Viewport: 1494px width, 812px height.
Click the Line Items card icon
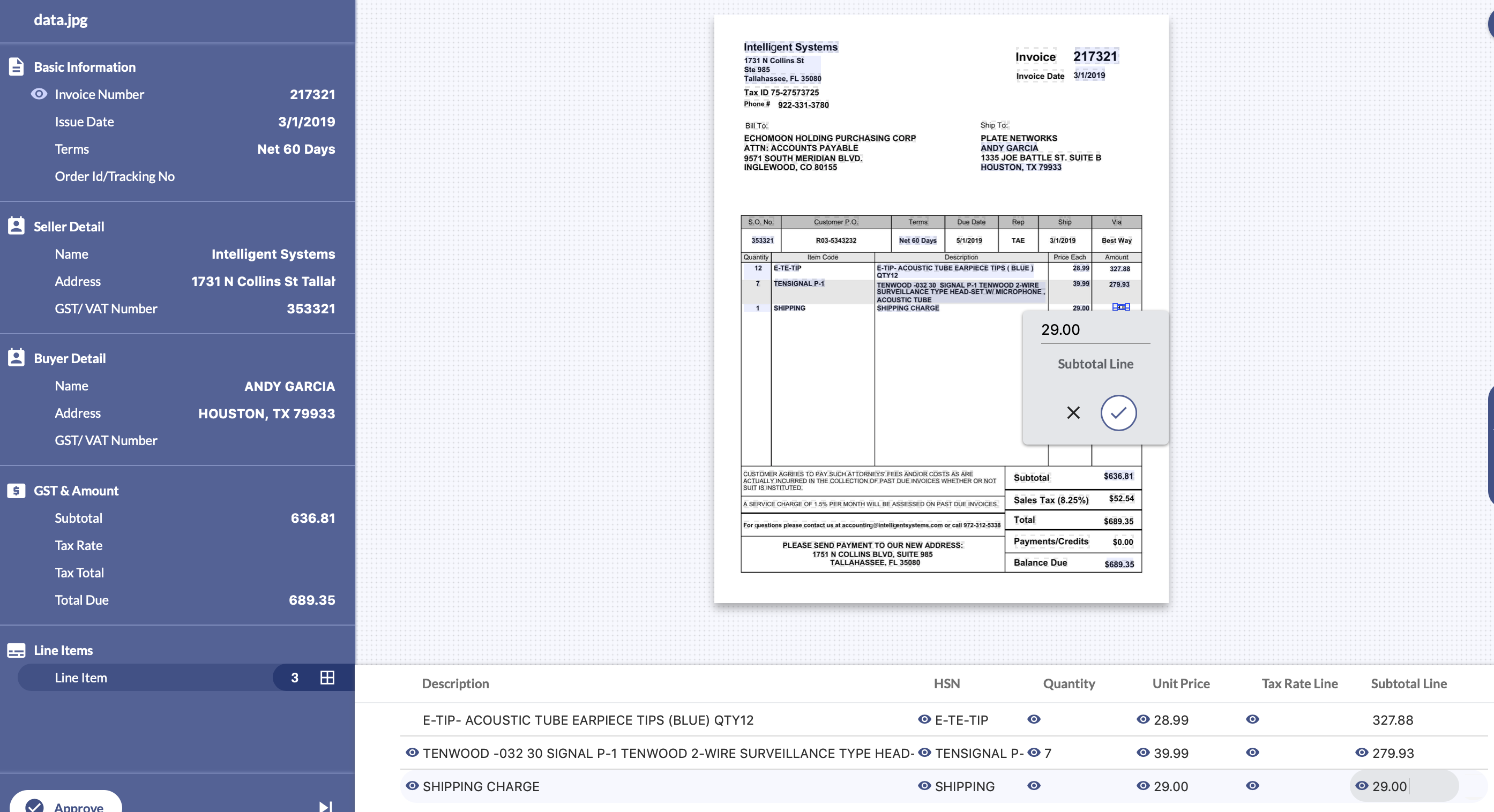point(16,650)
